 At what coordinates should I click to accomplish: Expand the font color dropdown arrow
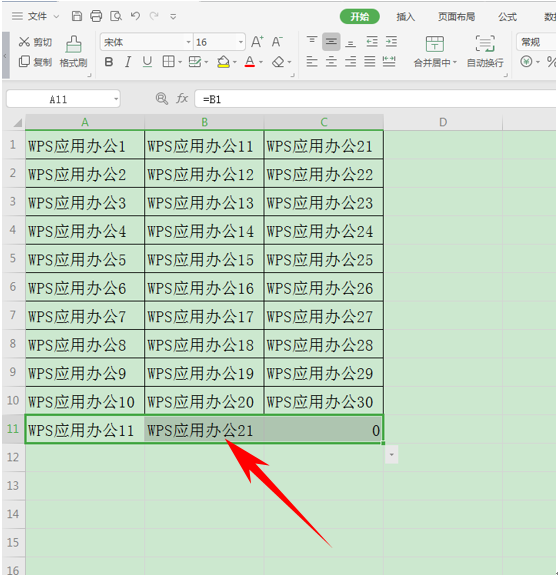coord(261,62)
